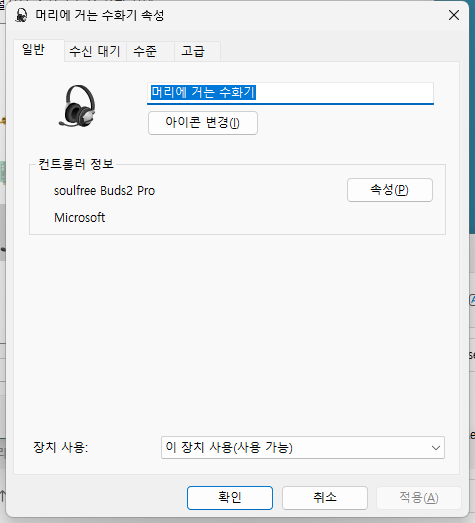Expand the 장치 사용 dropdown
Image resolution: width=475 pixels, height=523 pixels.
tap(303, 448)
